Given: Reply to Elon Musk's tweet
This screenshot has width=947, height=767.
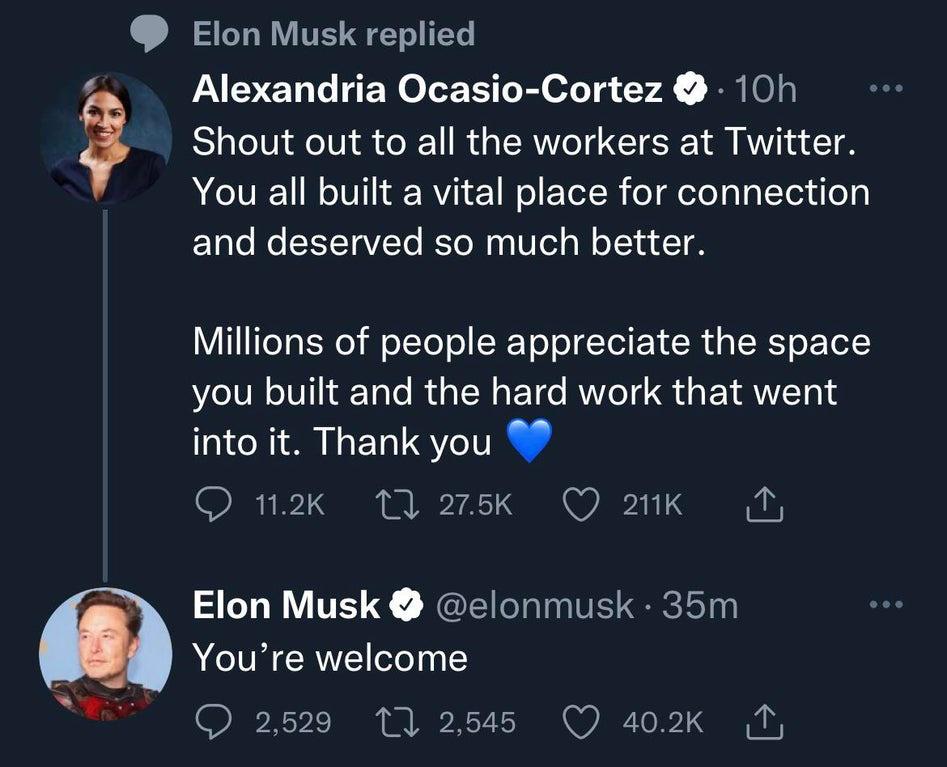Looking at the screenshot, I should coord(210,722).
